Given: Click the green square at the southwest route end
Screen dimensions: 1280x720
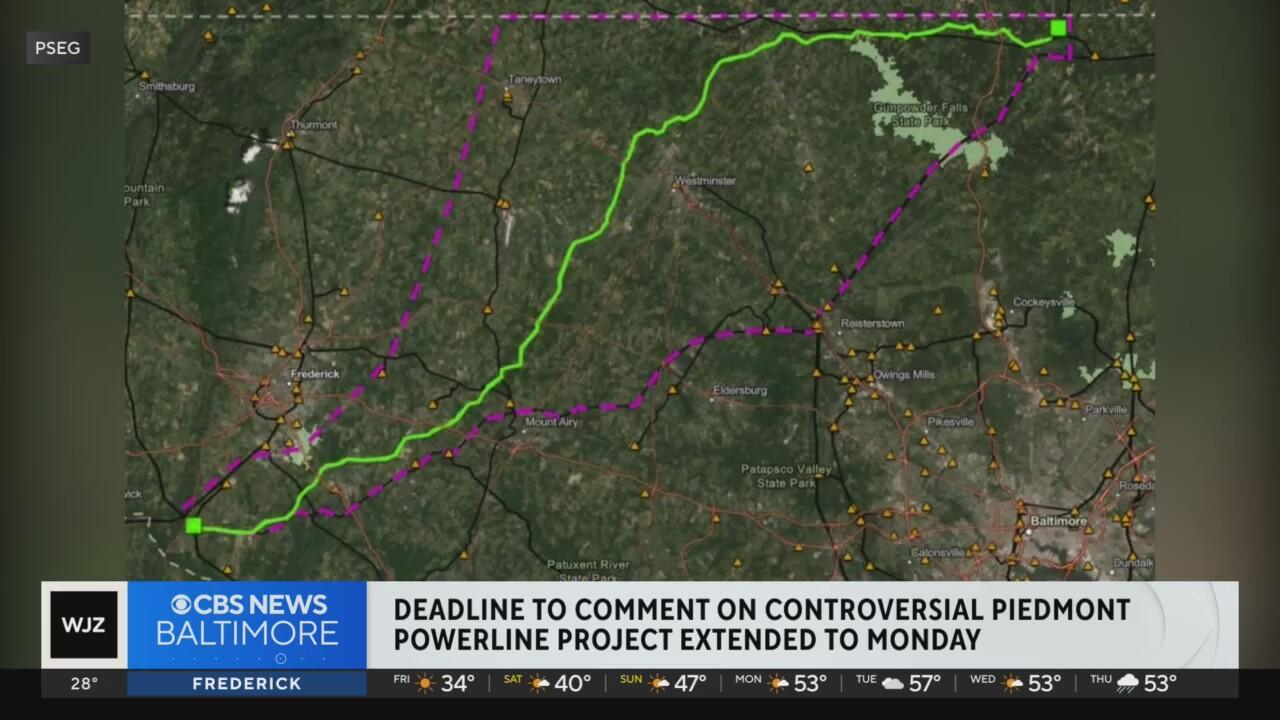Looking at the screenshot, I should [193, 525].
